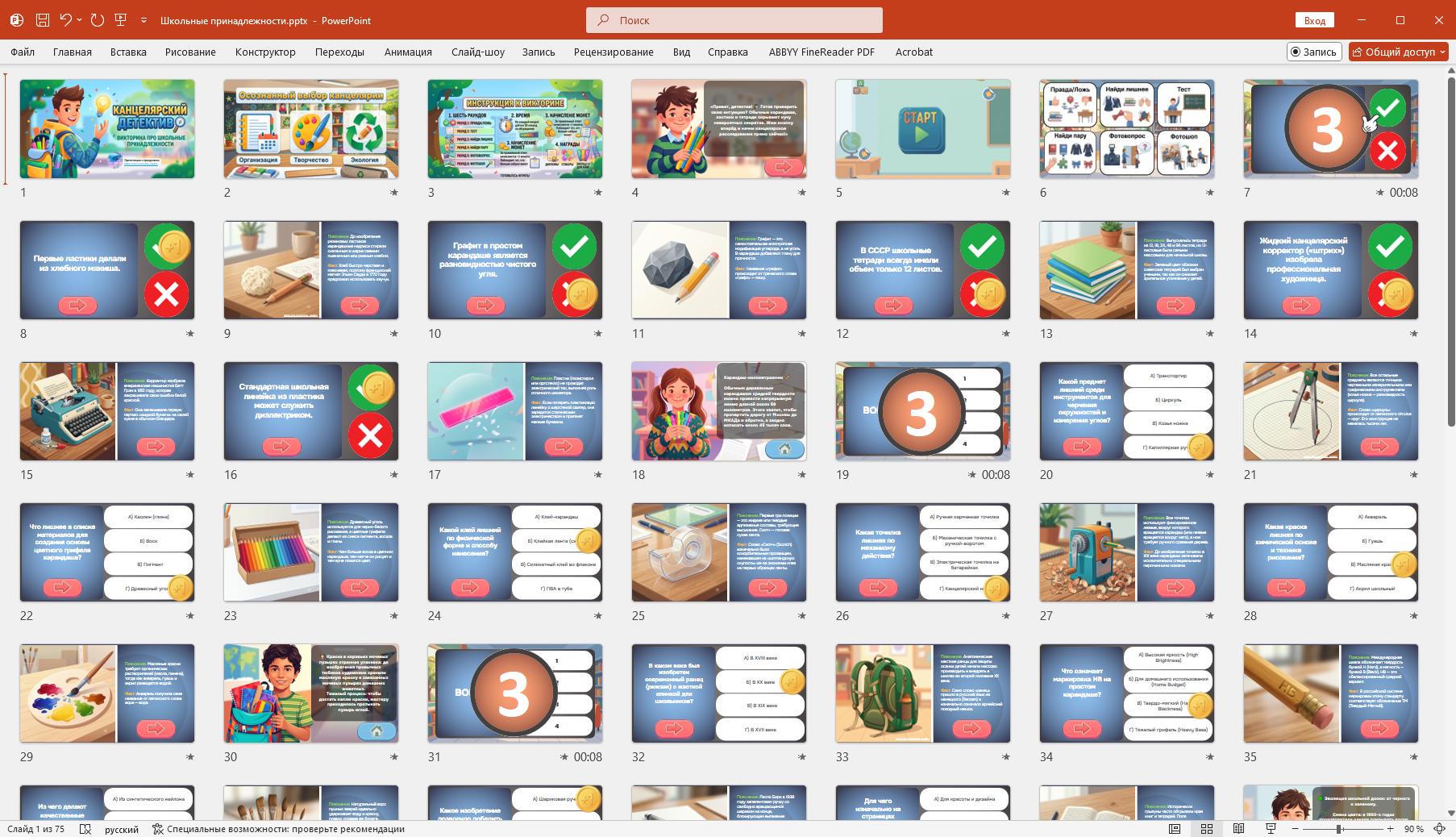1456x837 pixels.
Task: Toggle Slide Sorter view button
Action: [x=1207, y=829]
